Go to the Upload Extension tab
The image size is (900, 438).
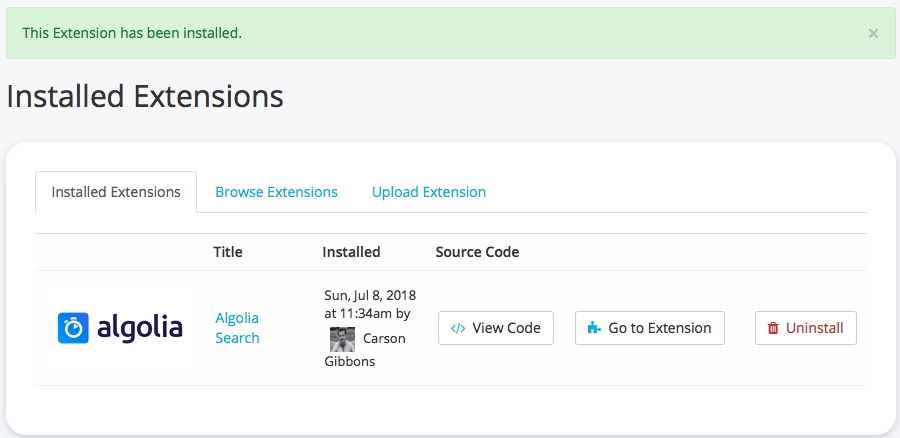coord(429,192)
